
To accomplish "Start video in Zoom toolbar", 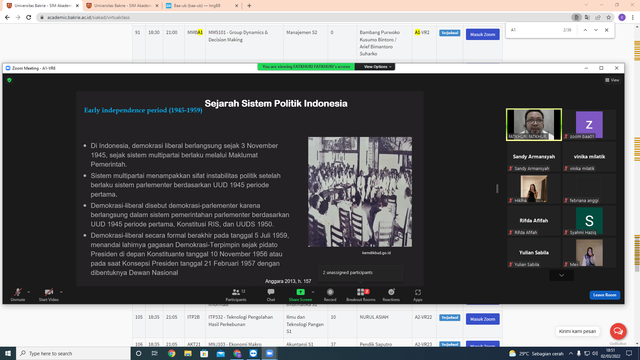I will pos(49,294).
